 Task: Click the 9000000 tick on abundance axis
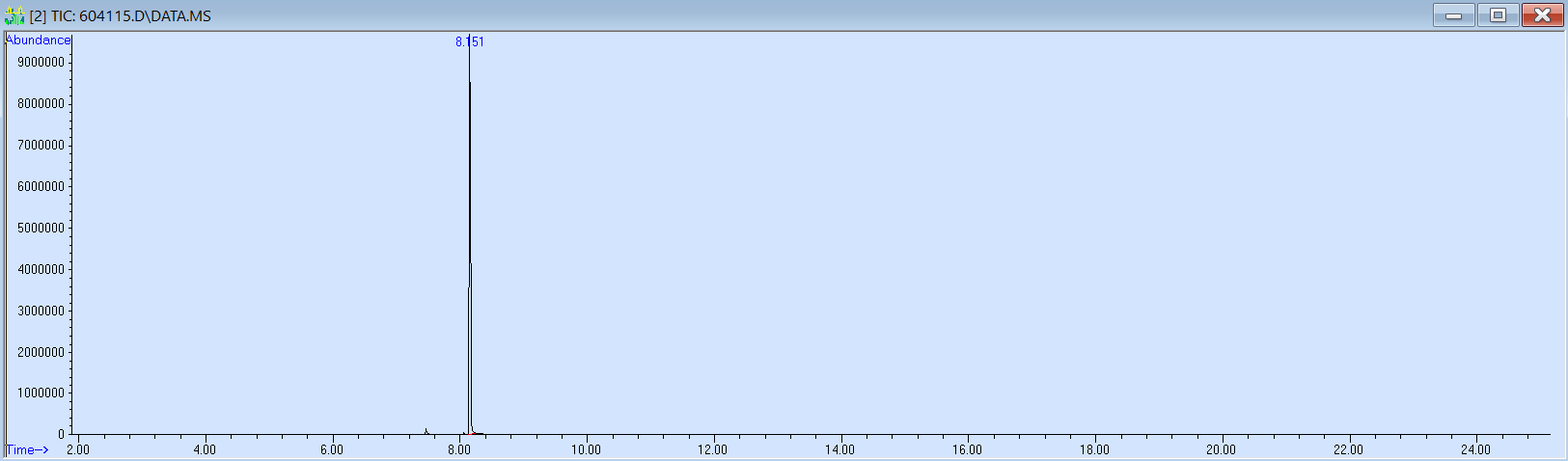click(41, 62)
